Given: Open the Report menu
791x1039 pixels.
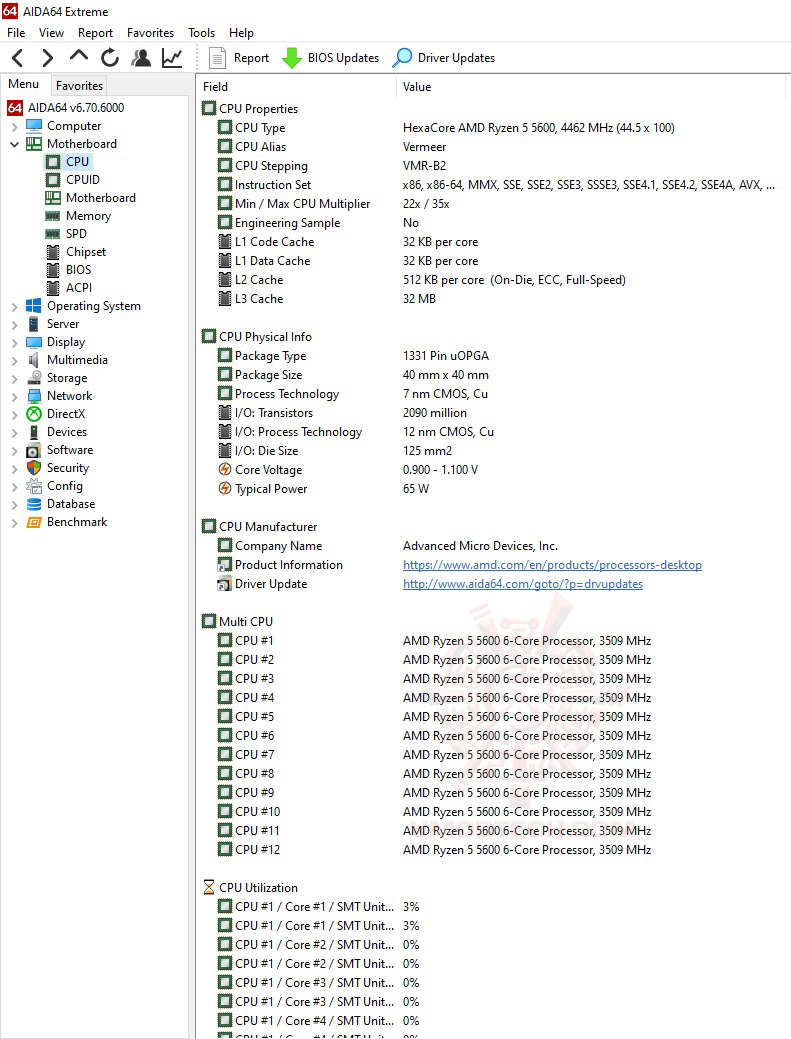Looking at the screenshot, I should (x=95, y=32).
